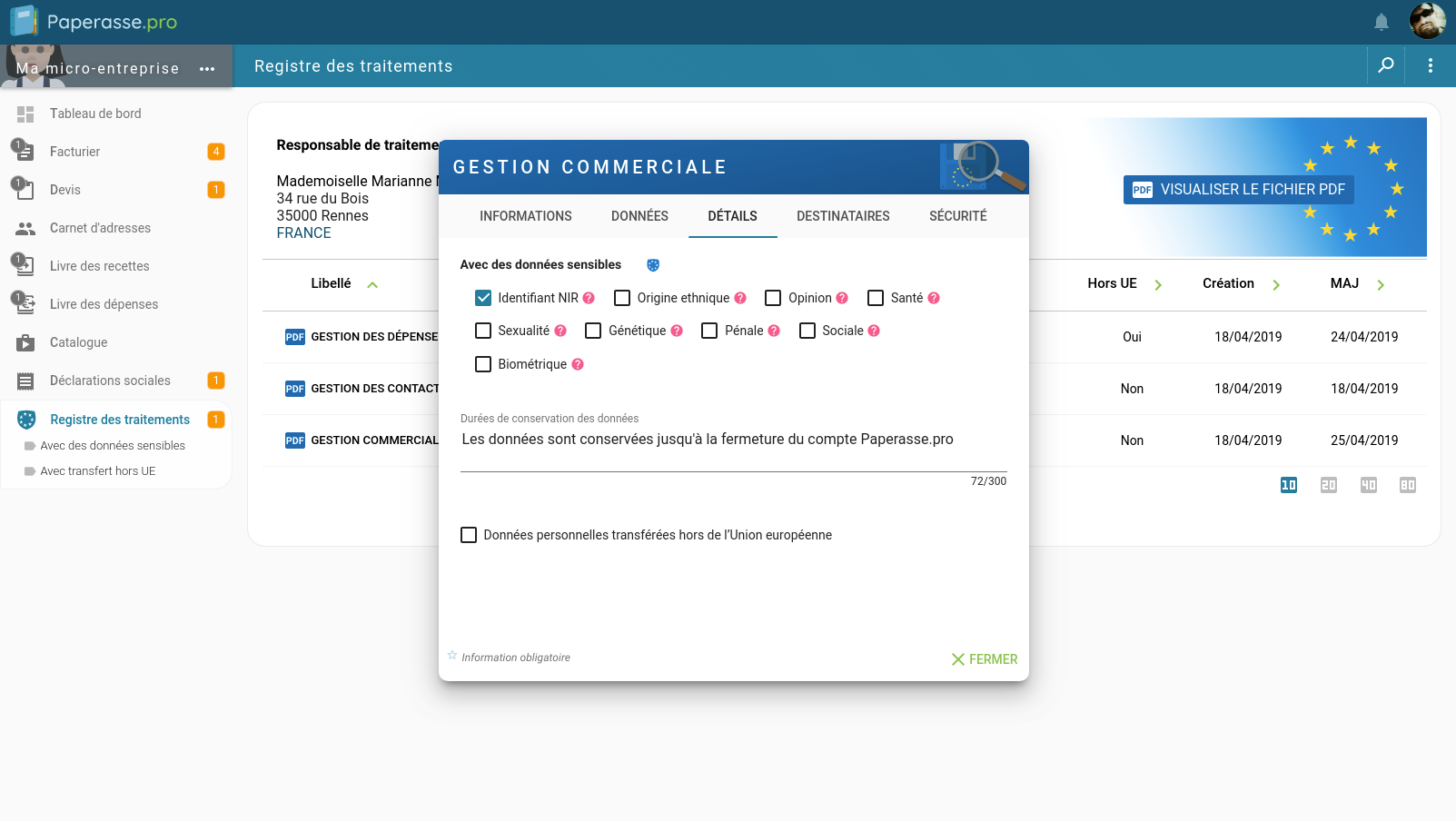Screen dimensions: 1456x821
Task: Click the PDF icon beside GESTION COMMERCIALE
Action: 294,440
